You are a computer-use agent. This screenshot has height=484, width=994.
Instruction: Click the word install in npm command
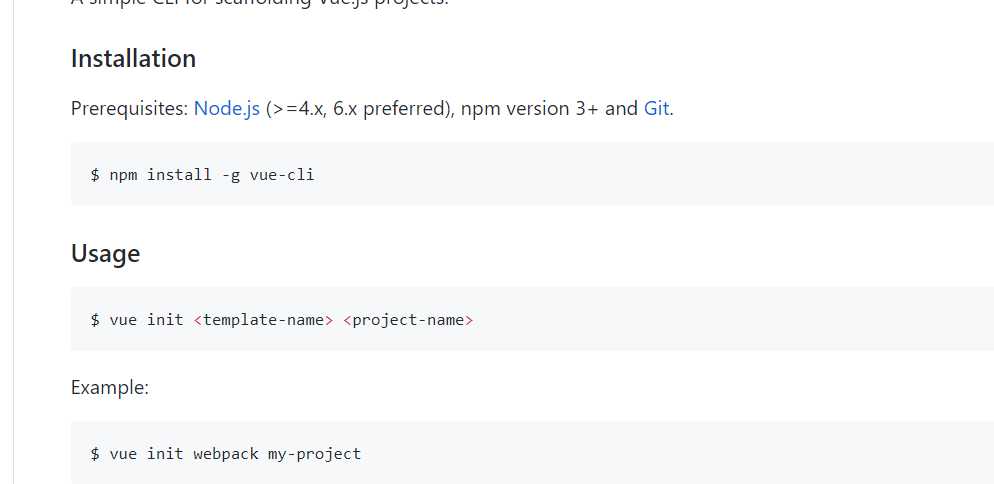(x=179, y=174)
